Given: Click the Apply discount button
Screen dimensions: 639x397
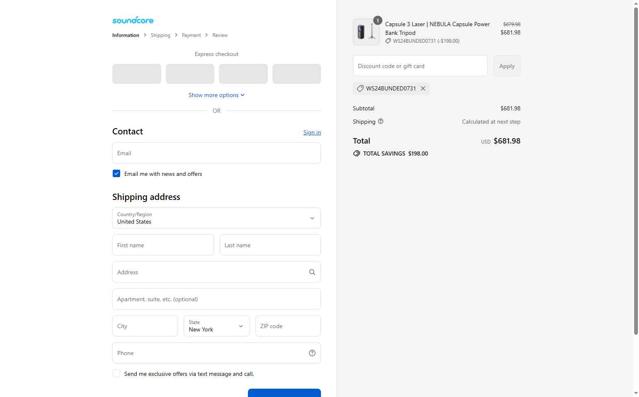Looking at the screenshot, I should click(507, 66).
